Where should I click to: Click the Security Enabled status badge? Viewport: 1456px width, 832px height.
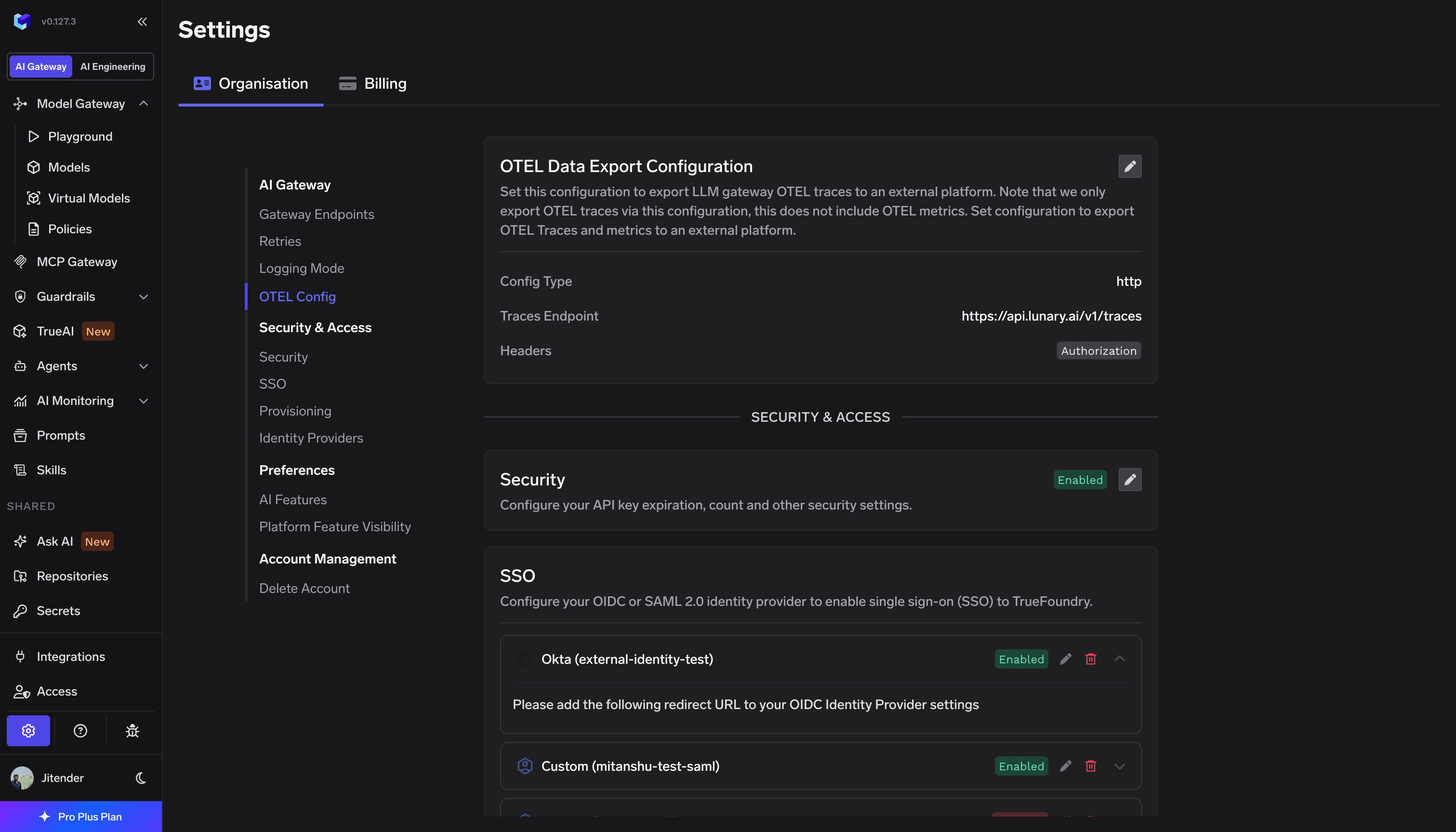[1079, 480]
